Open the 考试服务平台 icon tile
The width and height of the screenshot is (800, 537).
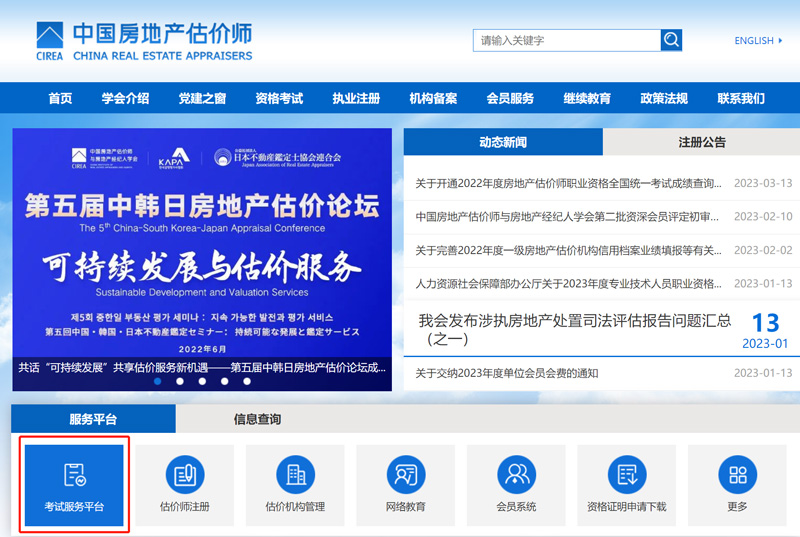click(74, 485)
